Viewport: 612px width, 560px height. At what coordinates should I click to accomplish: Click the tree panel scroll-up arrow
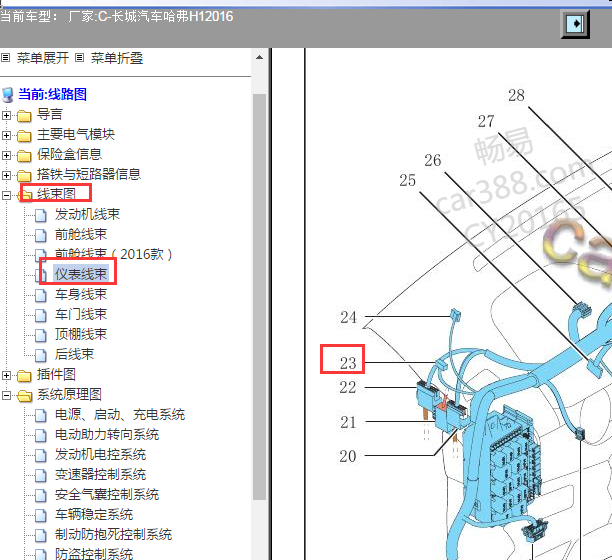click(259, 57)
